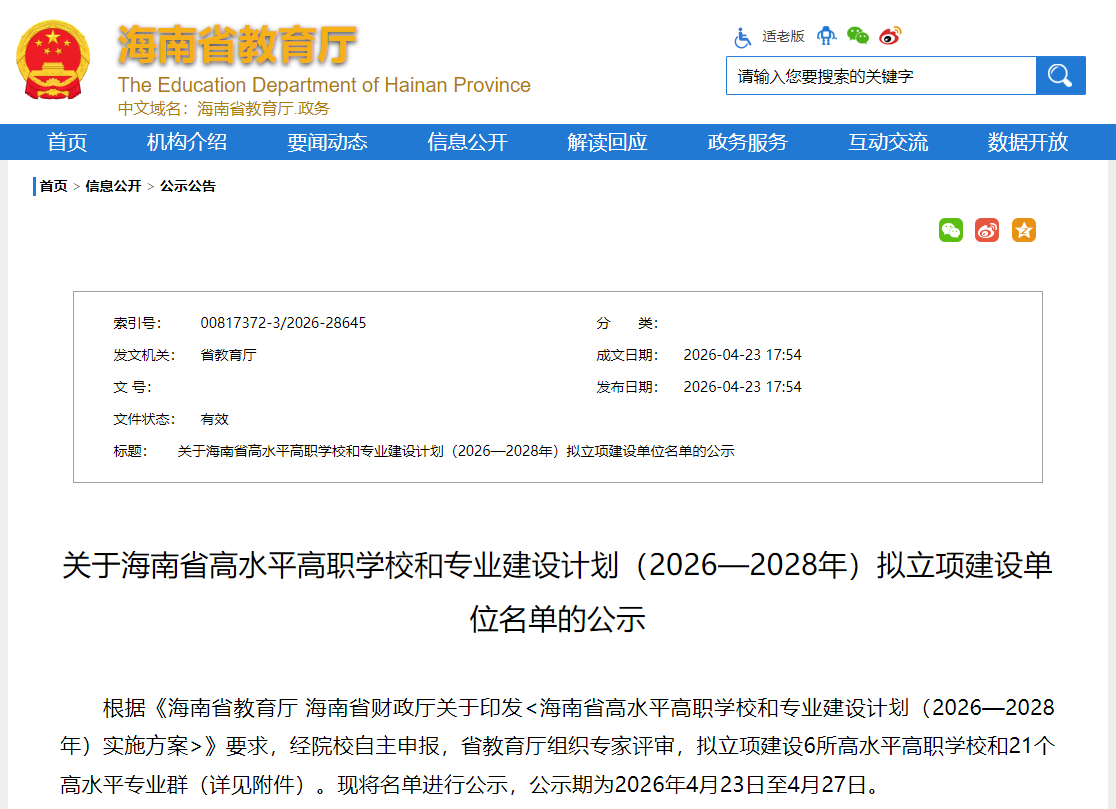Click the Weibo icon in the header

[x=889, y=35]
